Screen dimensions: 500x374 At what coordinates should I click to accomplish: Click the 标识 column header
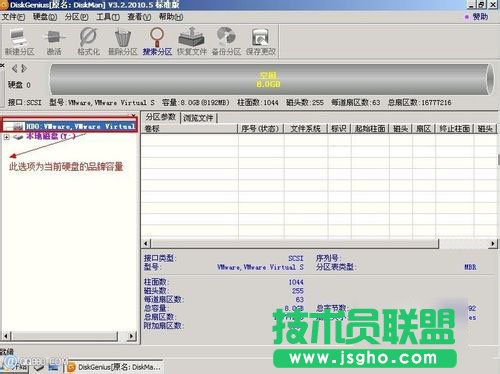coord(339,129)
